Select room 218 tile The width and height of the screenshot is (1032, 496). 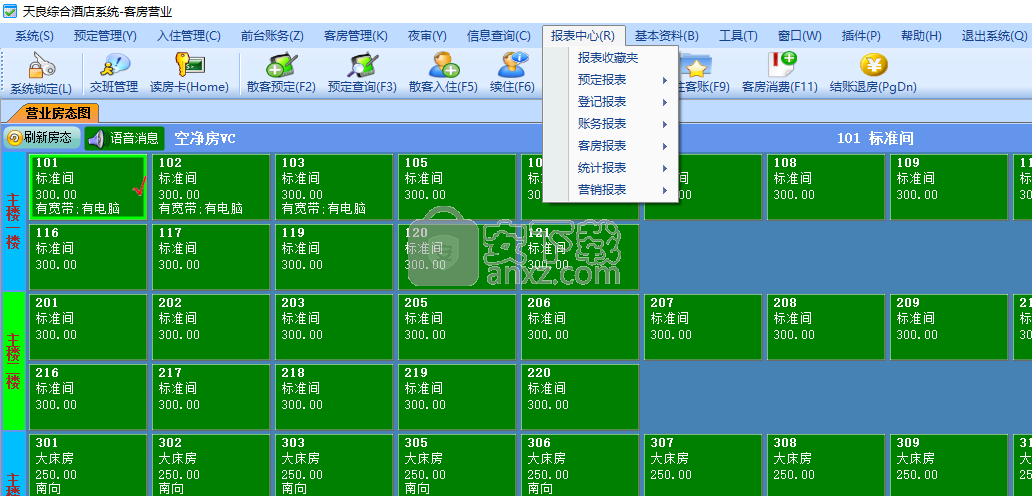click(334, 397)
